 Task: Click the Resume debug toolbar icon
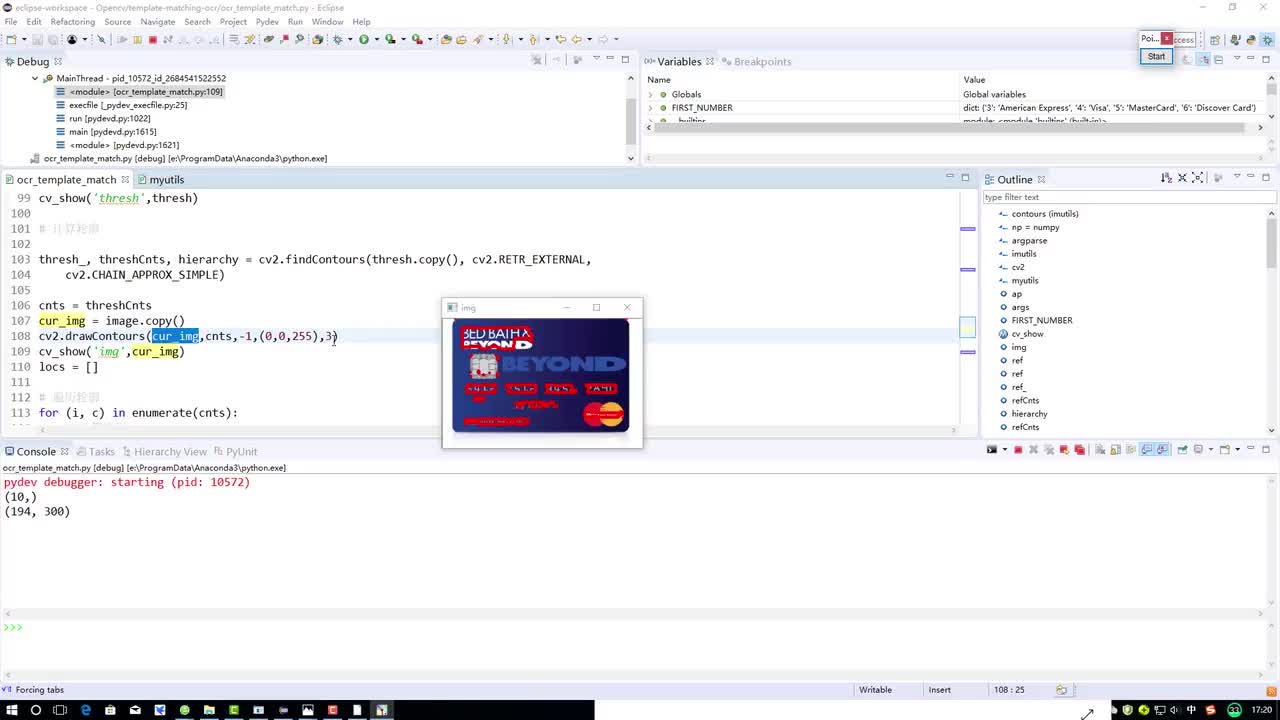(122, 40)
